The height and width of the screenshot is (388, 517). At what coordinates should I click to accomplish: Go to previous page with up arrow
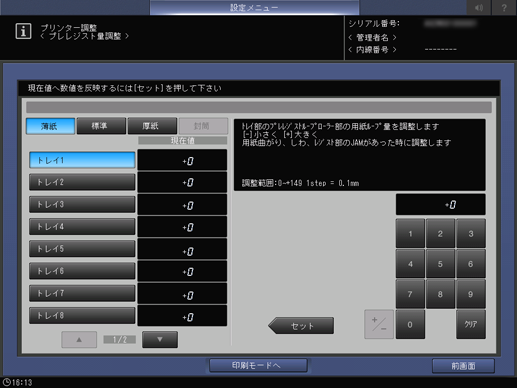tap(79, 340)
